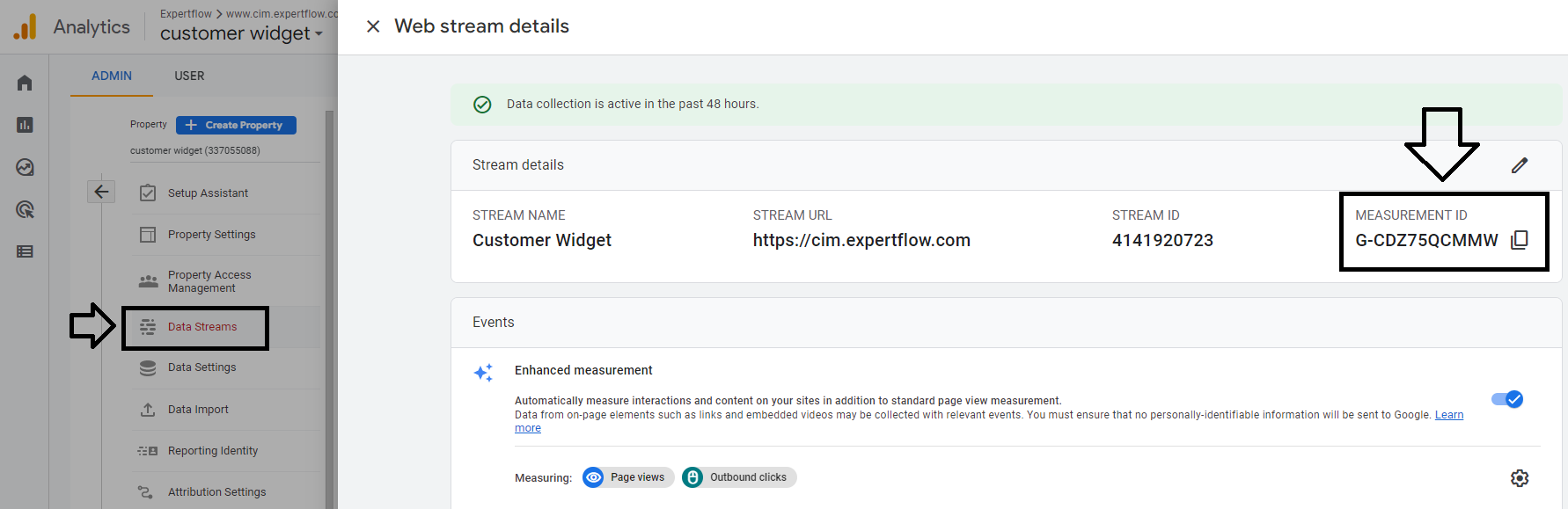Open Data Streams in property menu
1568x509 pixels.
coord(201,327)
